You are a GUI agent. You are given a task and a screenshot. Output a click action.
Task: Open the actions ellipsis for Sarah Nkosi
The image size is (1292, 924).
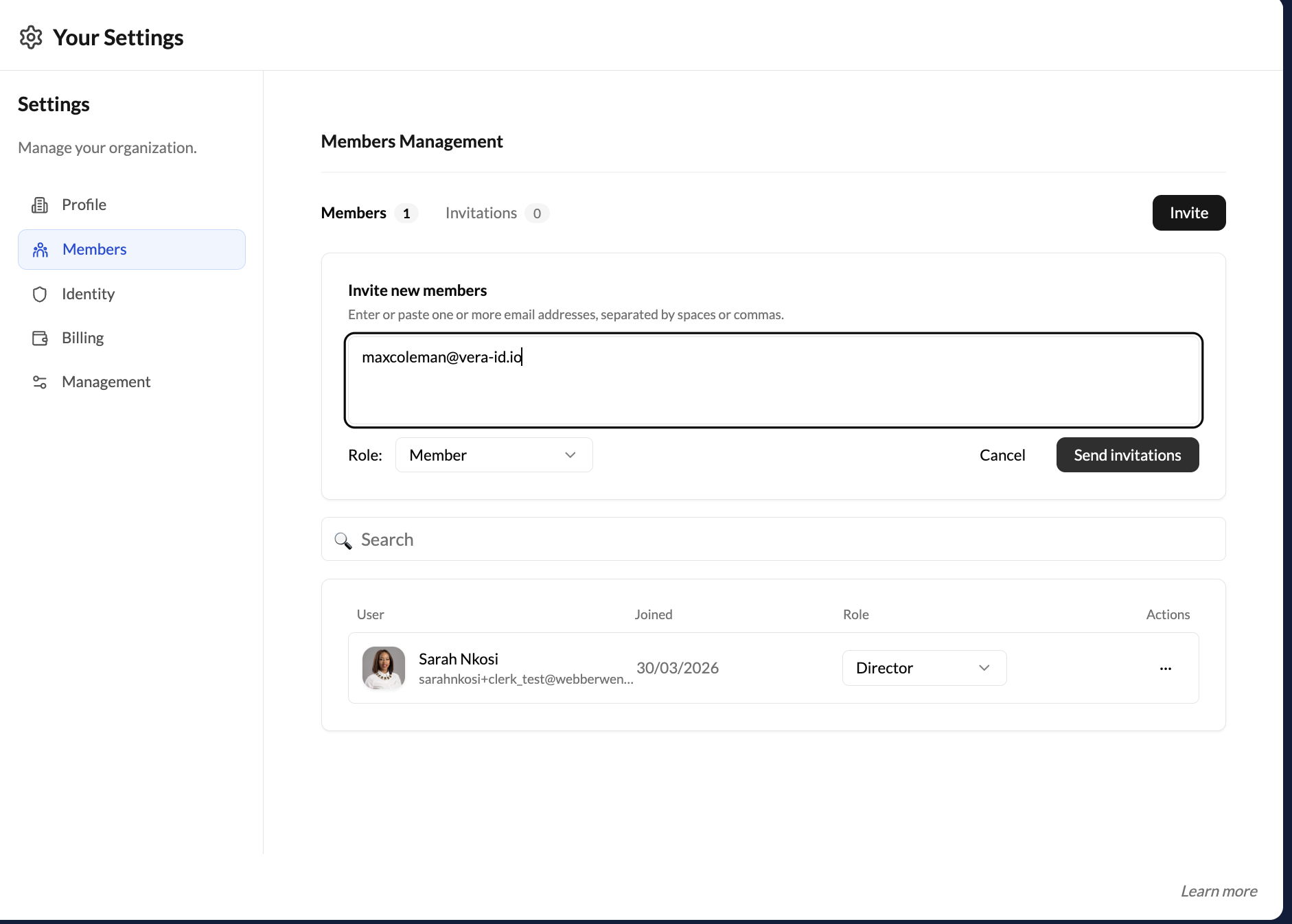click(1165, 668)
